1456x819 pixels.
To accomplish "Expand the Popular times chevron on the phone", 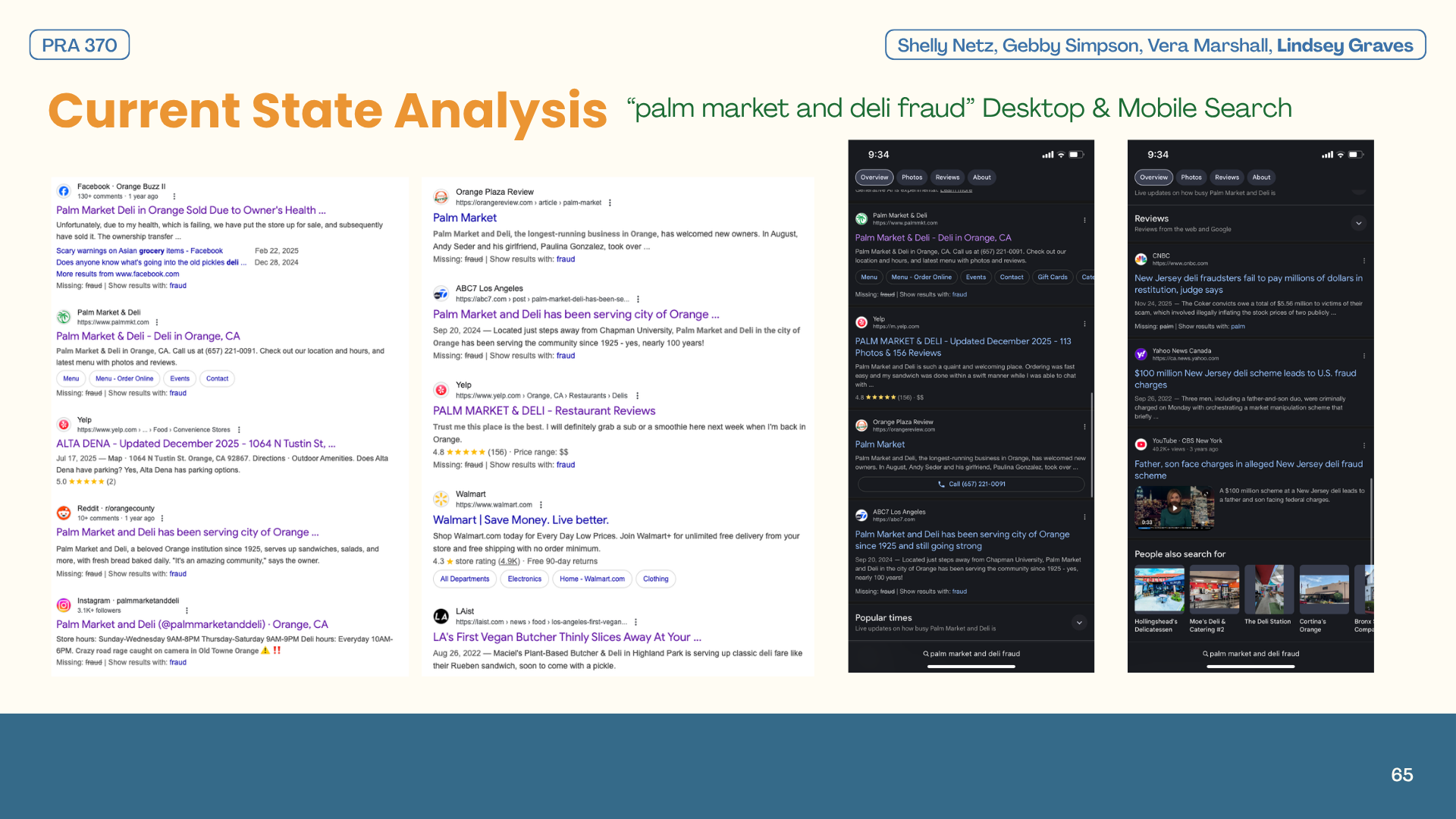I will [x=1079, y=623].
